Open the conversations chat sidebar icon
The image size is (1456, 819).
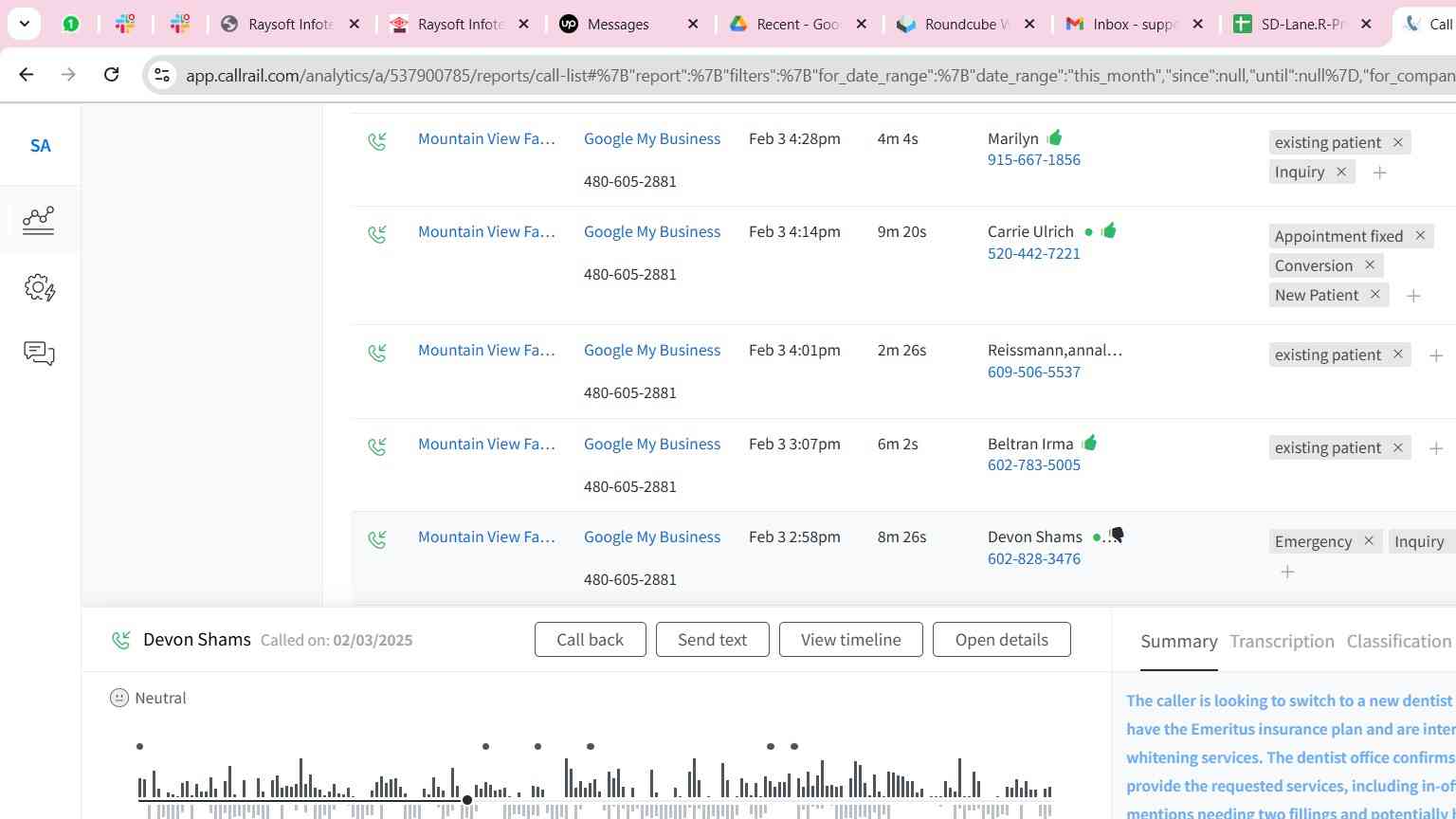tap(39, 354)
